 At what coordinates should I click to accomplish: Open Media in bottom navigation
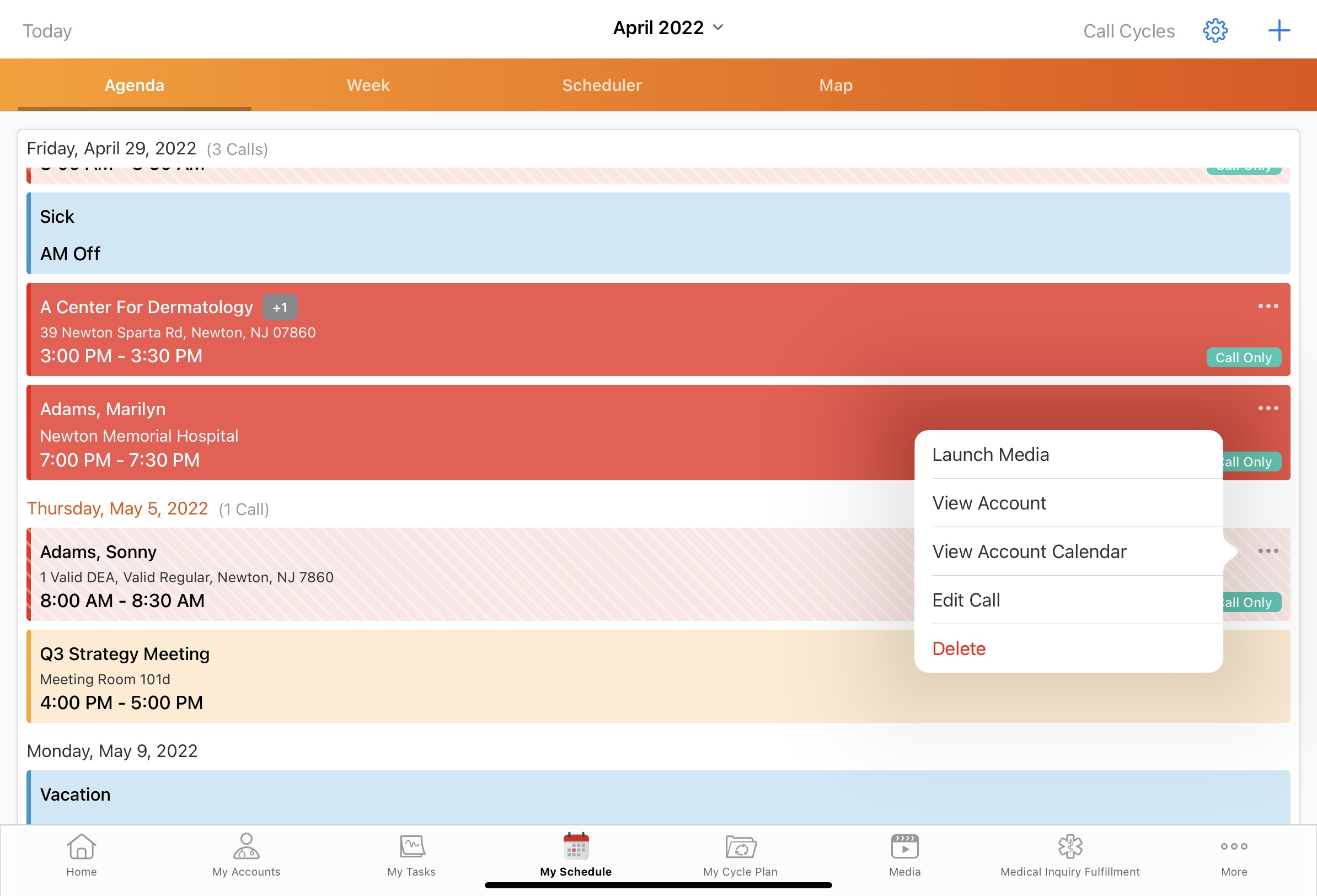point(904,855)
